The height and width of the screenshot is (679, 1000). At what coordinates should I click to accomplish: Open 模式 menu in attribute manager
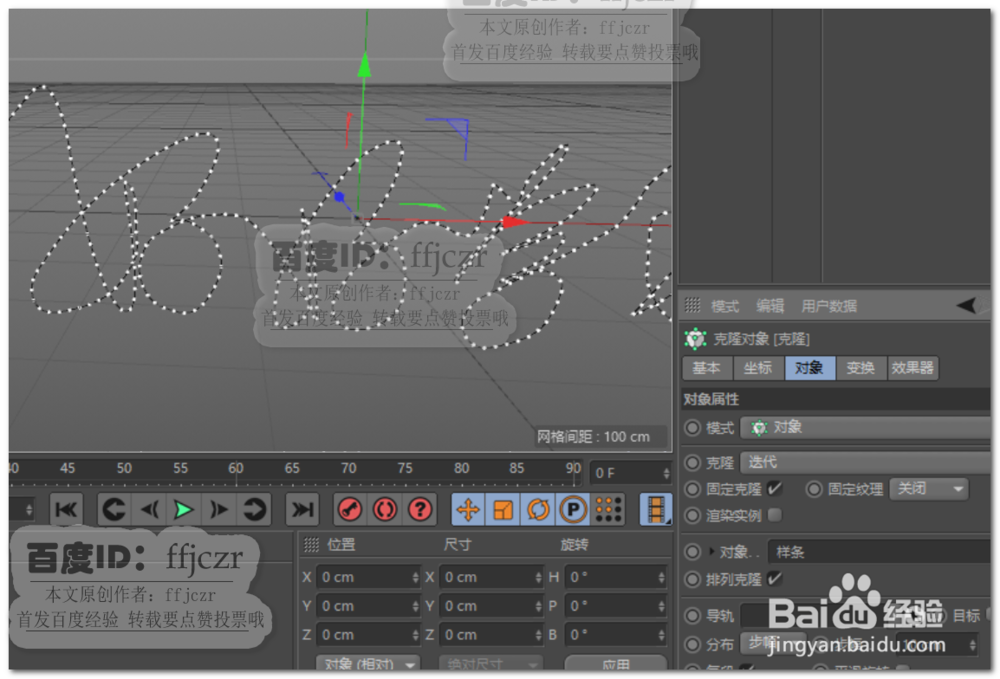click(725, 306)
